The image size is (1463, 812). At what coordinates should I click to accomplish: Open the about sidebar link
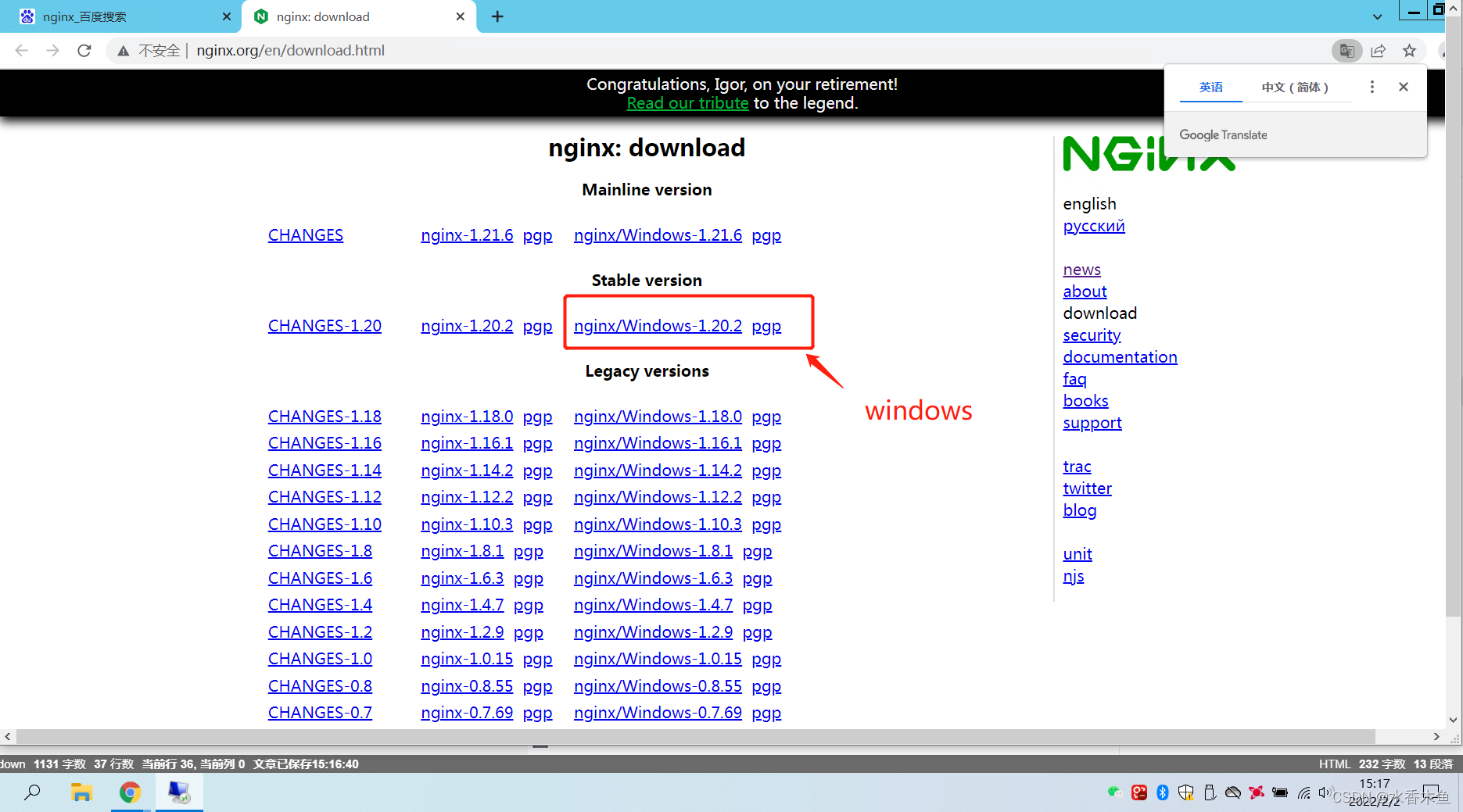tap(1085, 292)
